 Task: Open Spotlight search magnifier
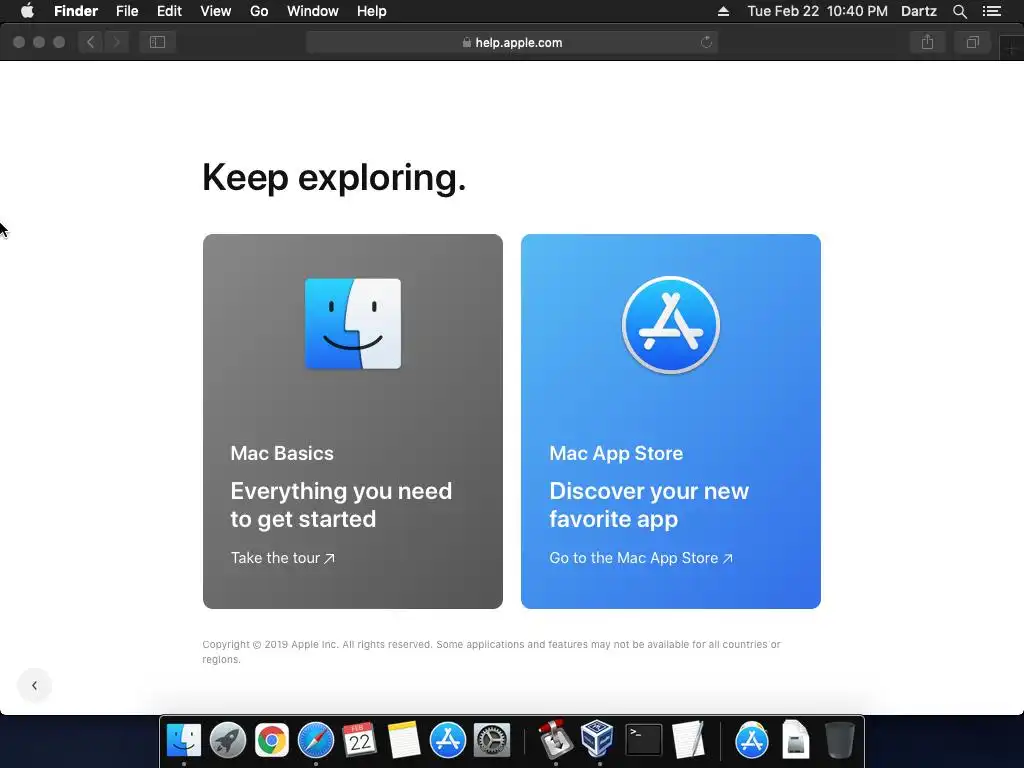coord(959,11)
